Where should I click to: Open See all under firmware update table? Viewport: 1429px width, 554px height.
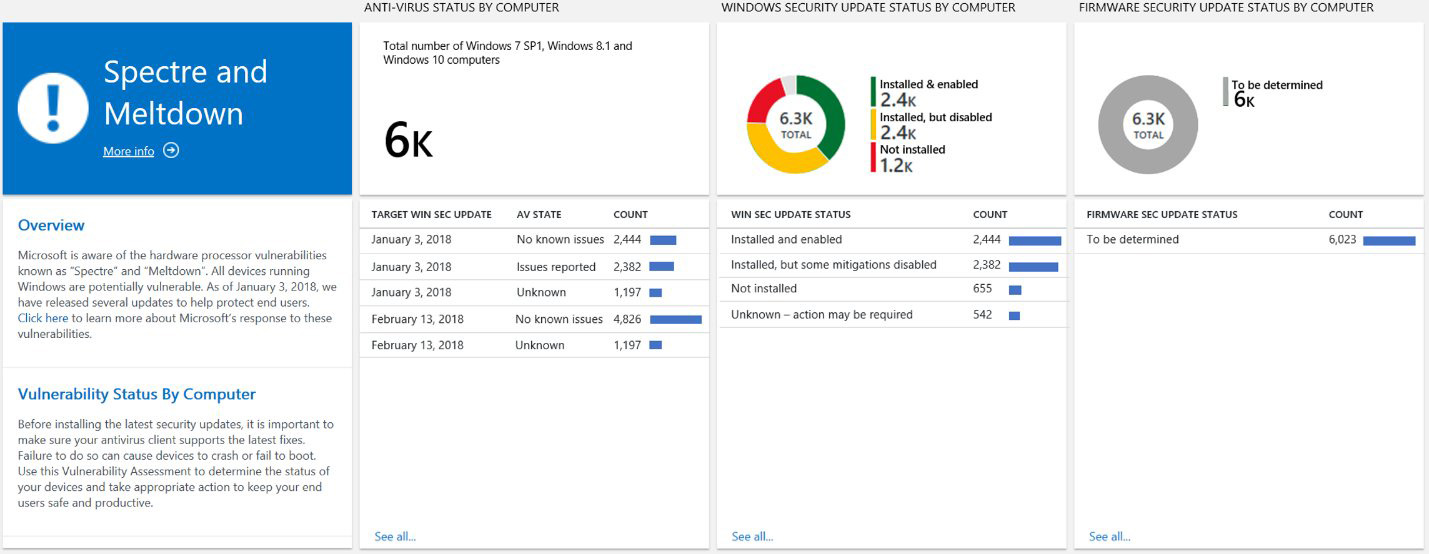tap(1110, 537)
